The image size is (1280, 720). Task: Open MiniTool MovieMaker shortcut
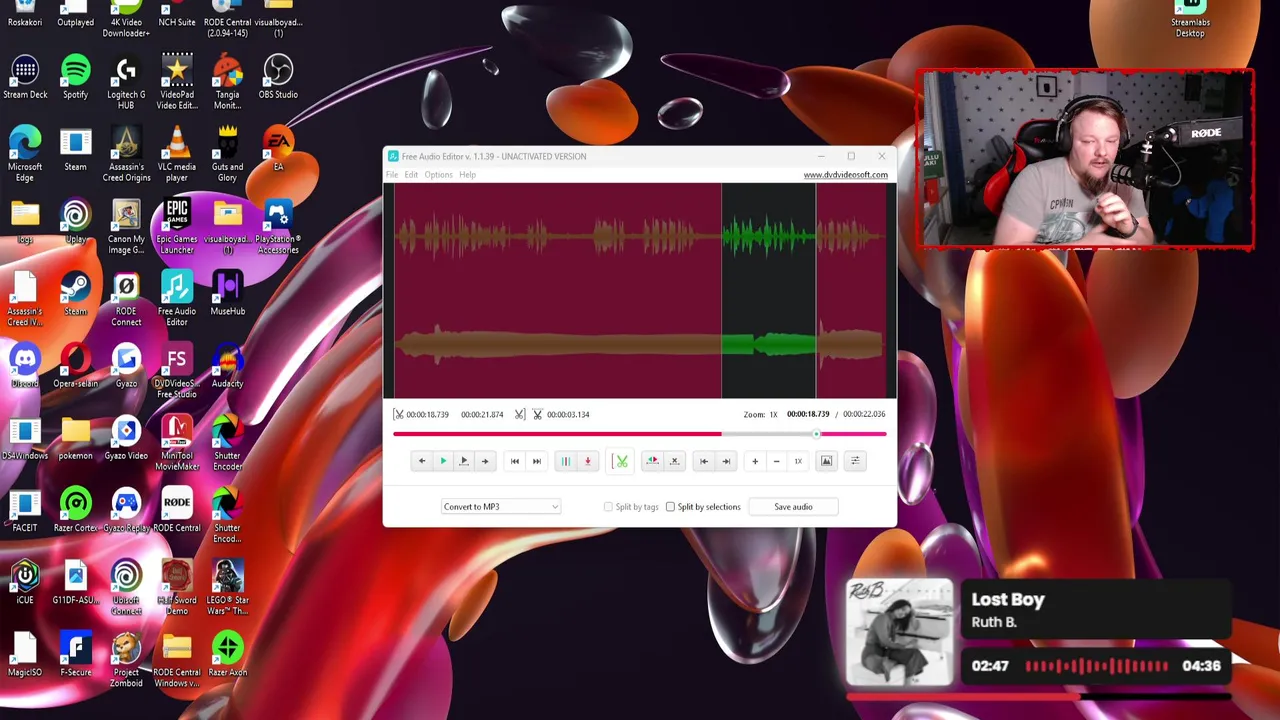pyautogui.click(x=177, y=444)
